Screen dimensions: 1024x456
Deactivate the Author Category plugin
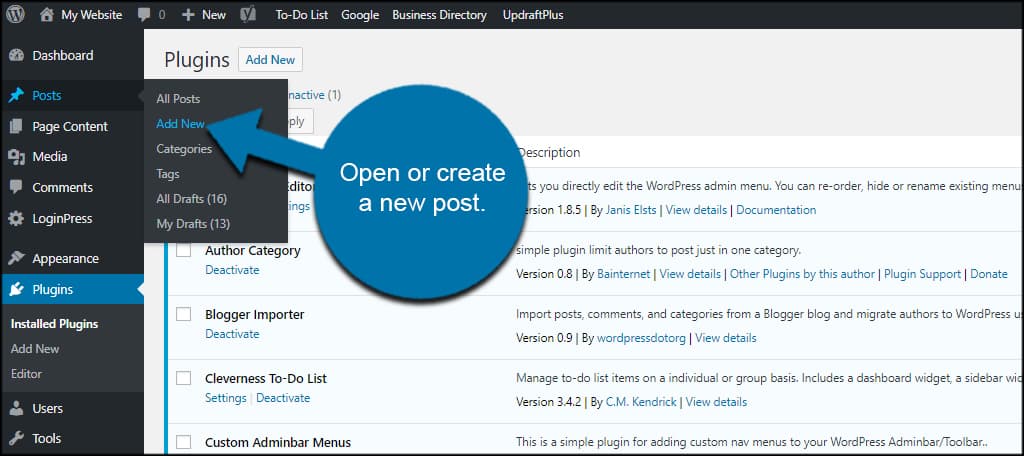coord(232,270)
